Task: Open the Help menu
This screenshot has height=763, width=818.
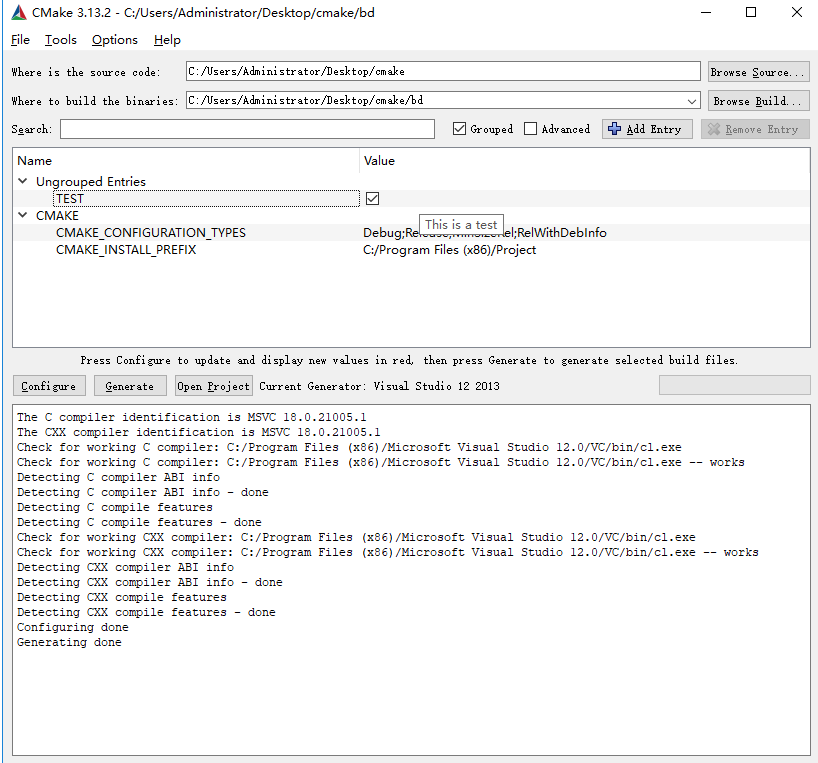Action: pos(167,40)
